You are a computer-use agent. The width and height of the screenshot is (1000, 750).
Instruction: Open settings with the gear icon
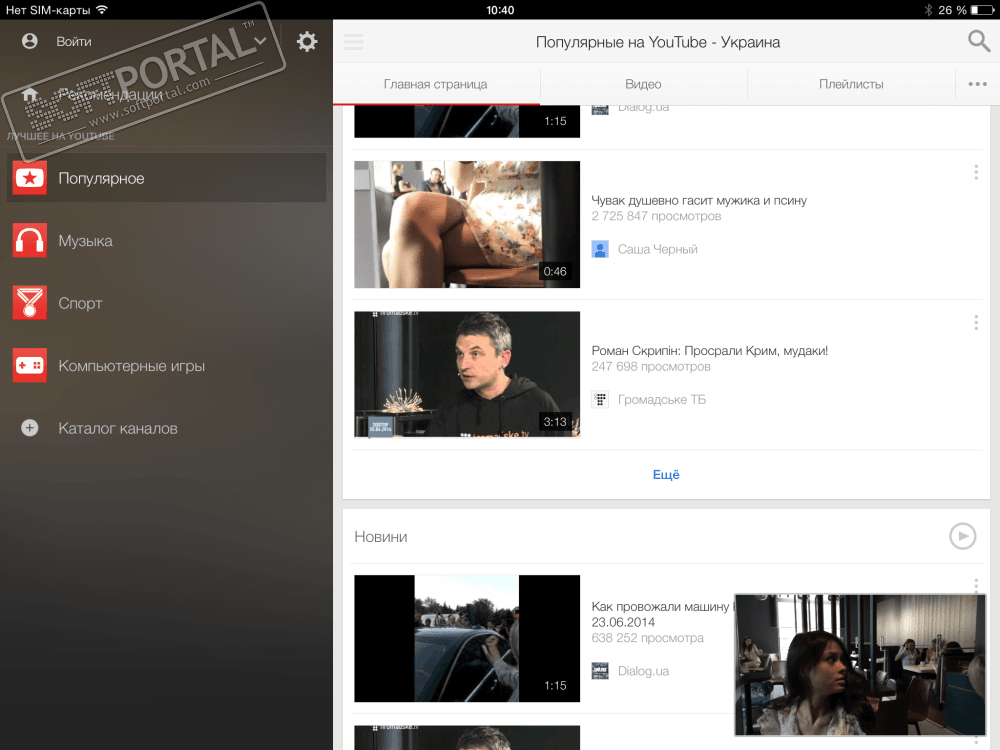coord(307,41)
